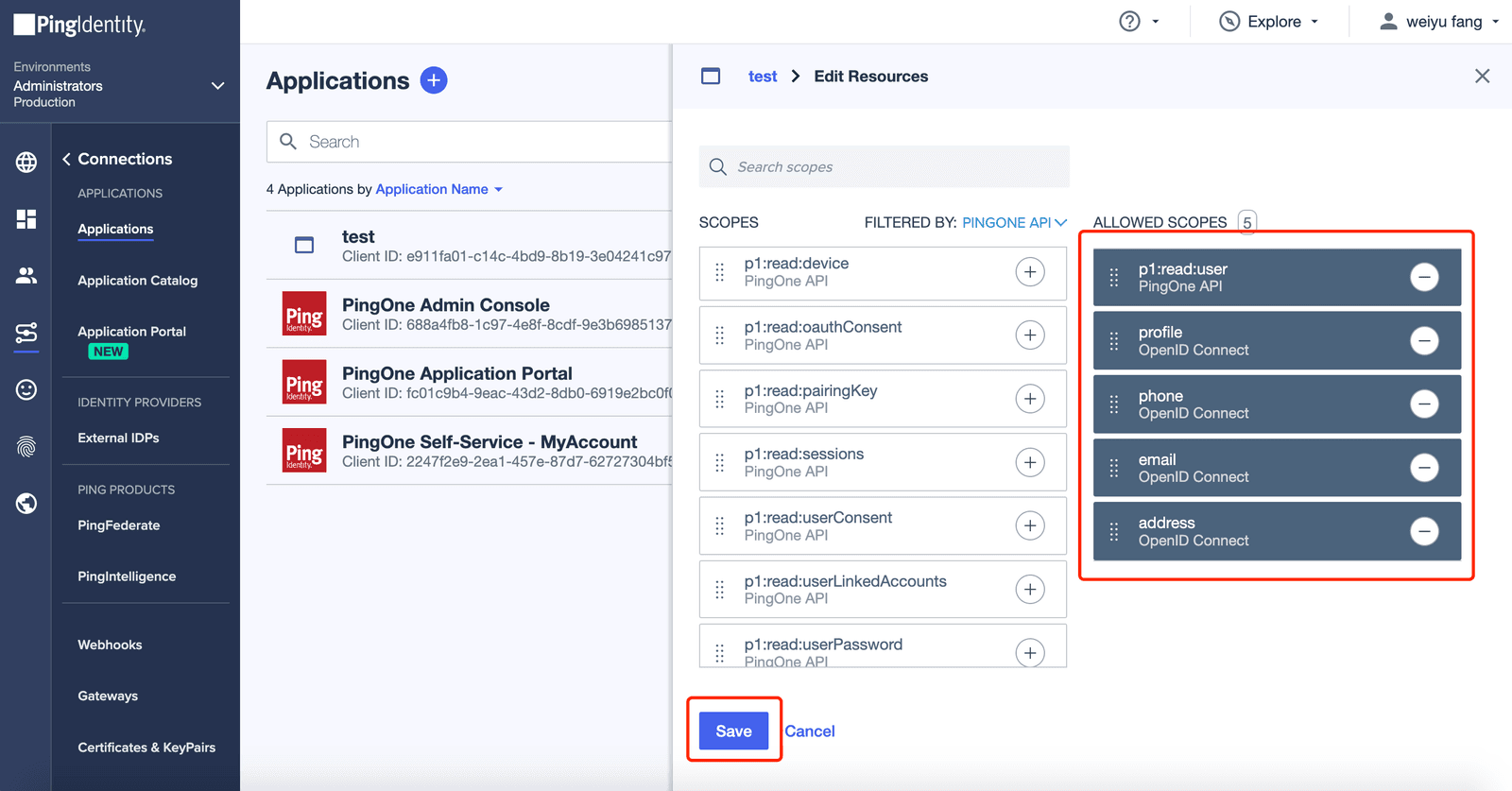Open the Connections sidebar icon
1512x791 pixels.
coord(26,333)
